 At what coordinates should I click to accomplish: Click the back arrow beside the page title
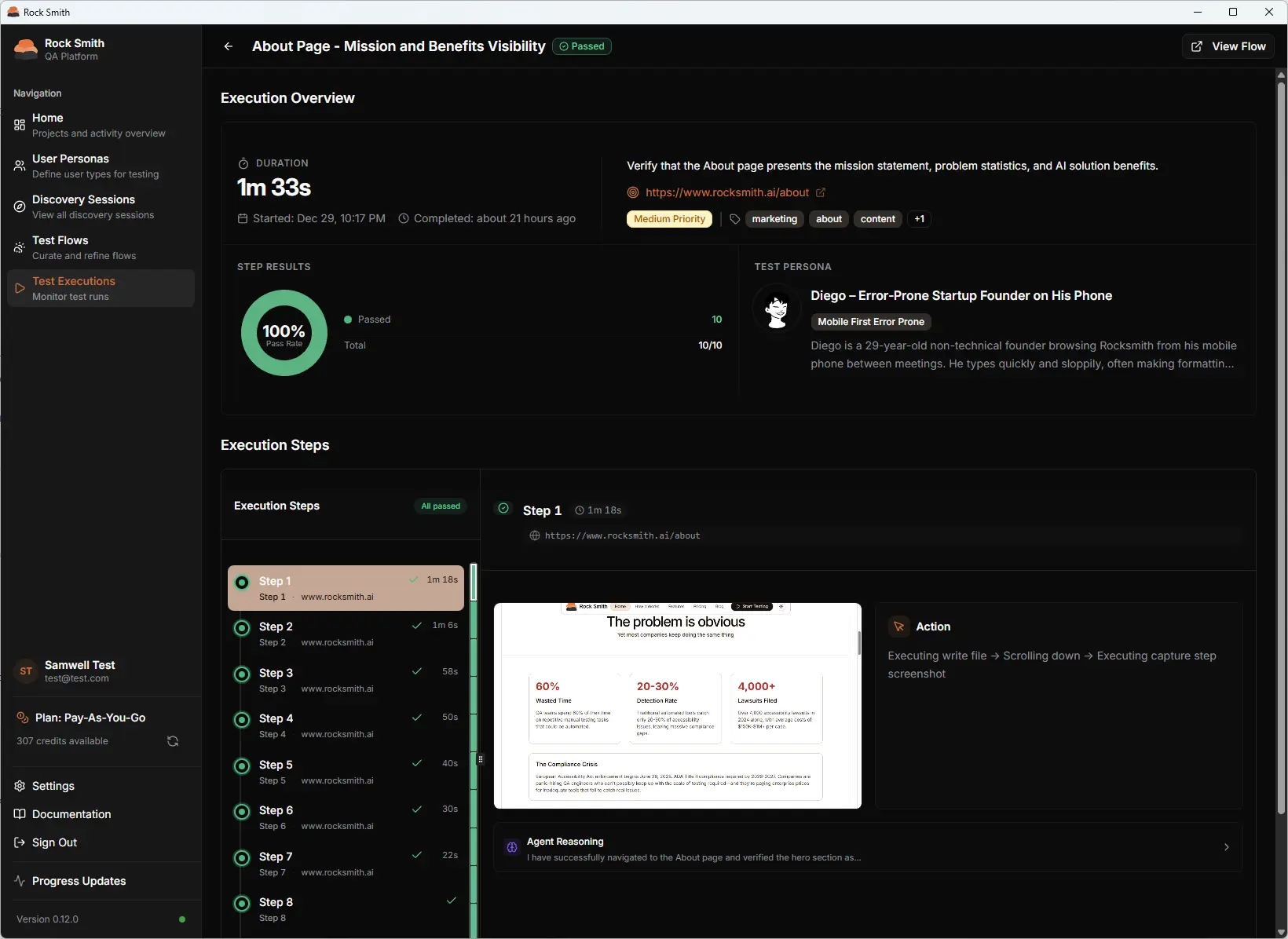228,46
